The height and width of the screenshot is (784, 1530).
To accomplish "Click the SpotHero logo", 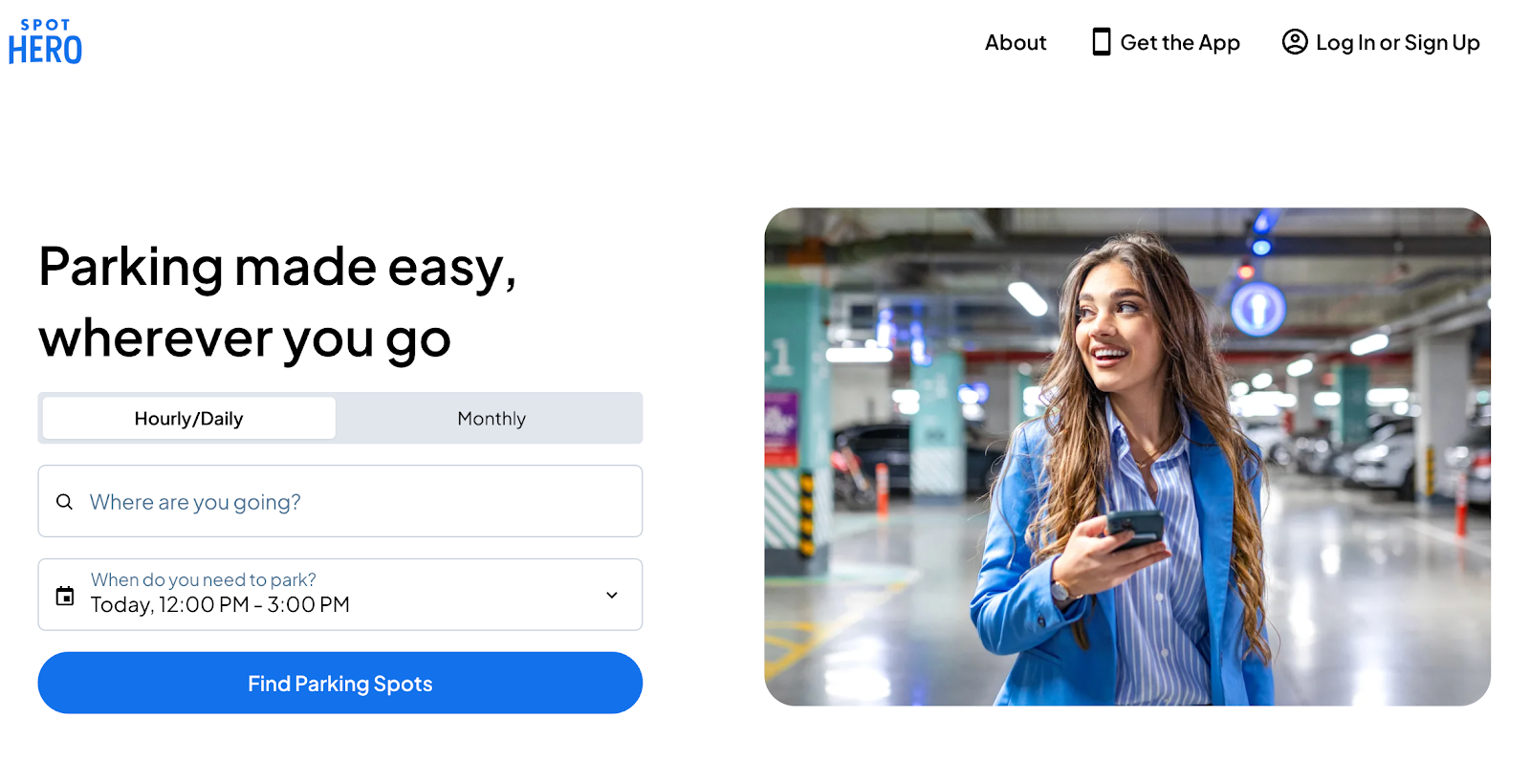I will pyautogui.click(x=45, y=41).
